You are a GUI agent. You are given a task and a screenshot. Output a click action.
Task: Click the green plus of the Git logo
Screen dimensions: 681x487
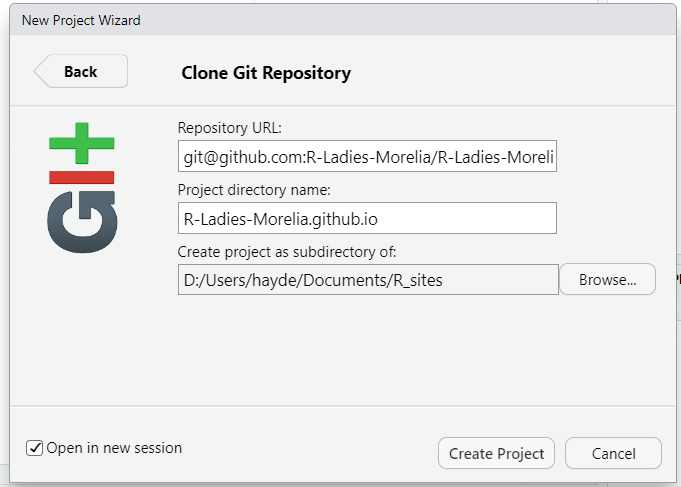(x=83, y=143)
